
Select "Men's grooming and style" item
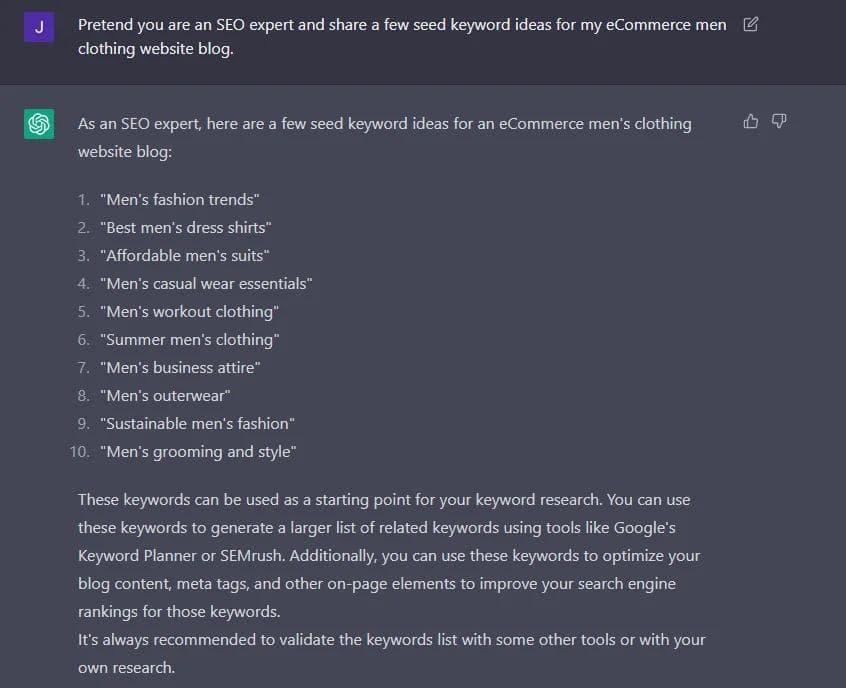[198, 452]
